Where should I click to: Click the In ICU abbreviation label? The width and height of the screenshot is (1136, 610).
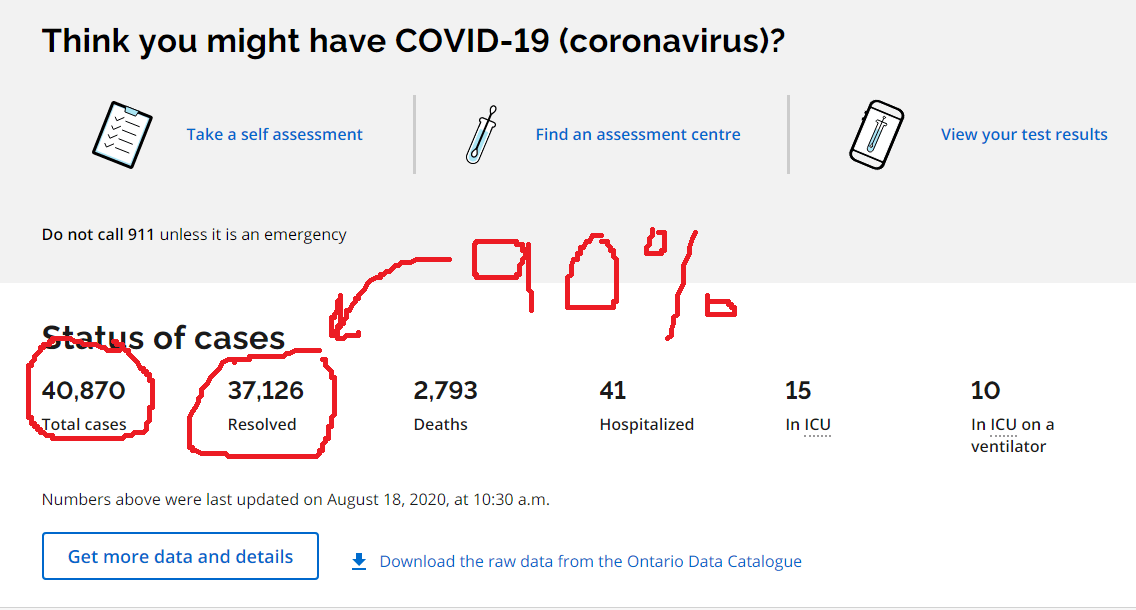[808, 425]
